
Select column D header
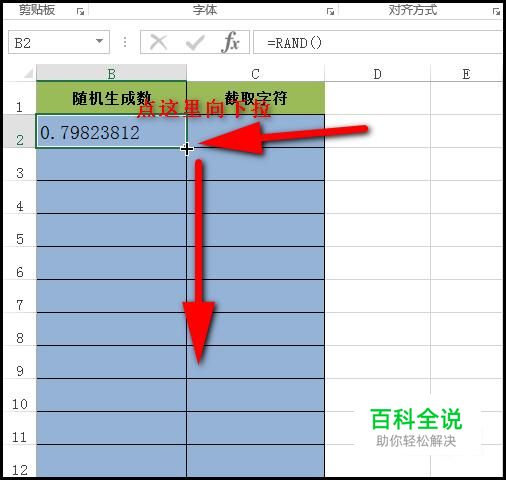click(377, 73)
